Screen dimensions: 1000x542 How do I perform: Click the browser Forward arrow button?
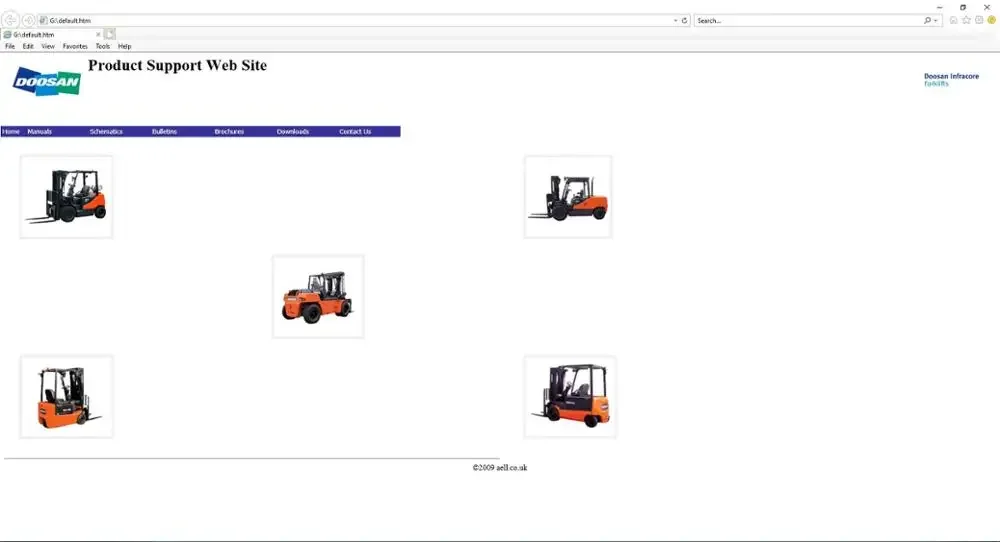28,20
